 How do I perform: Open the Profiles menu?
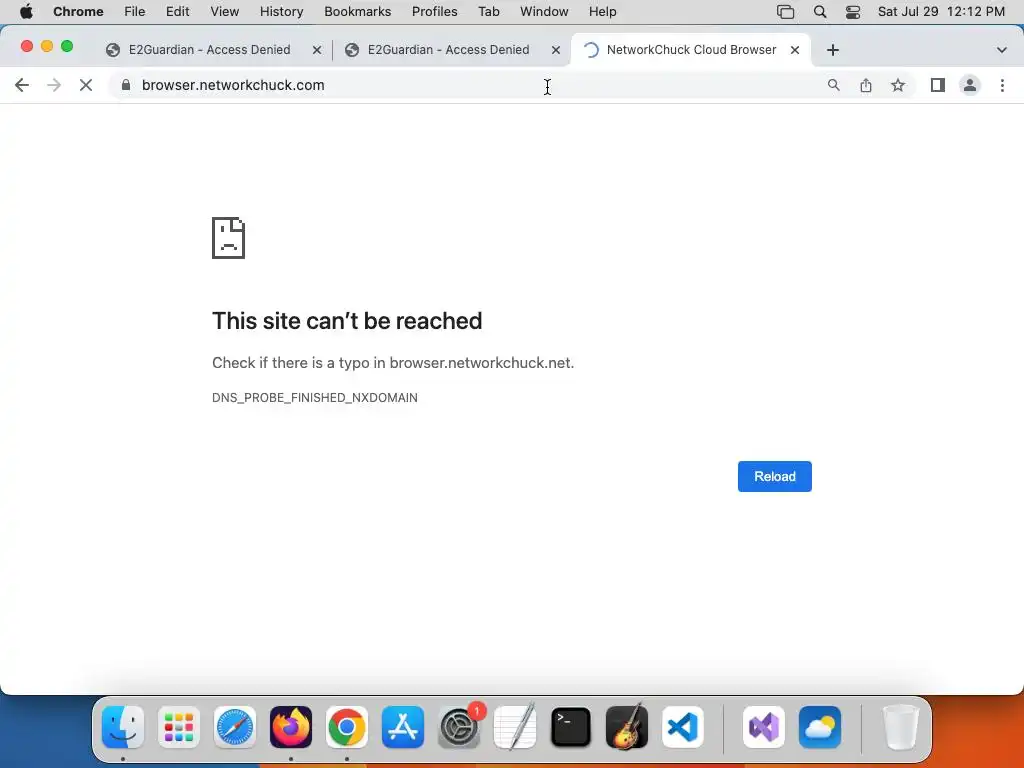click(x=434, y=12)
